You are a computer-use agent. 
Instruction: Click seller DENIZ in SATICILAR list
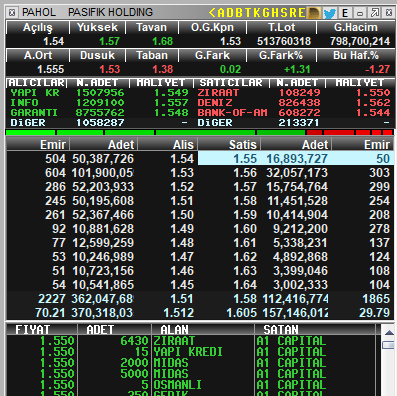(x=215, y=103)
